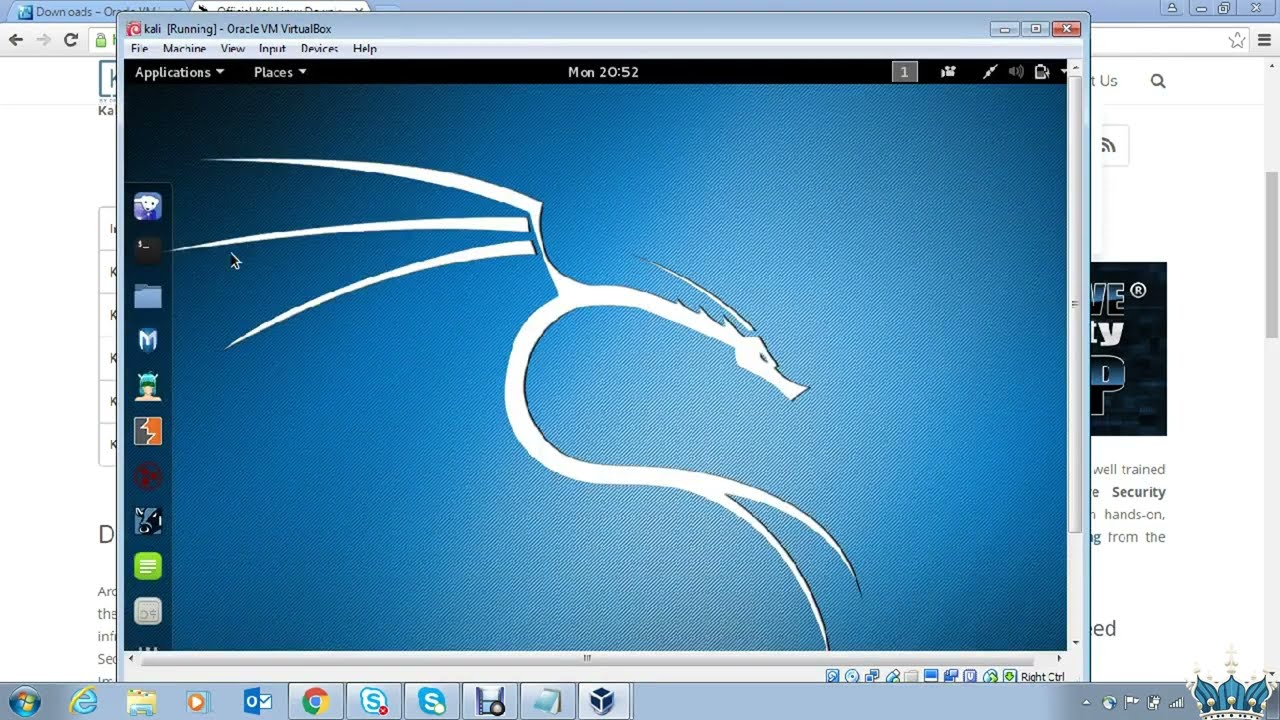Open the Files folder icon in Kali dock

148,296
